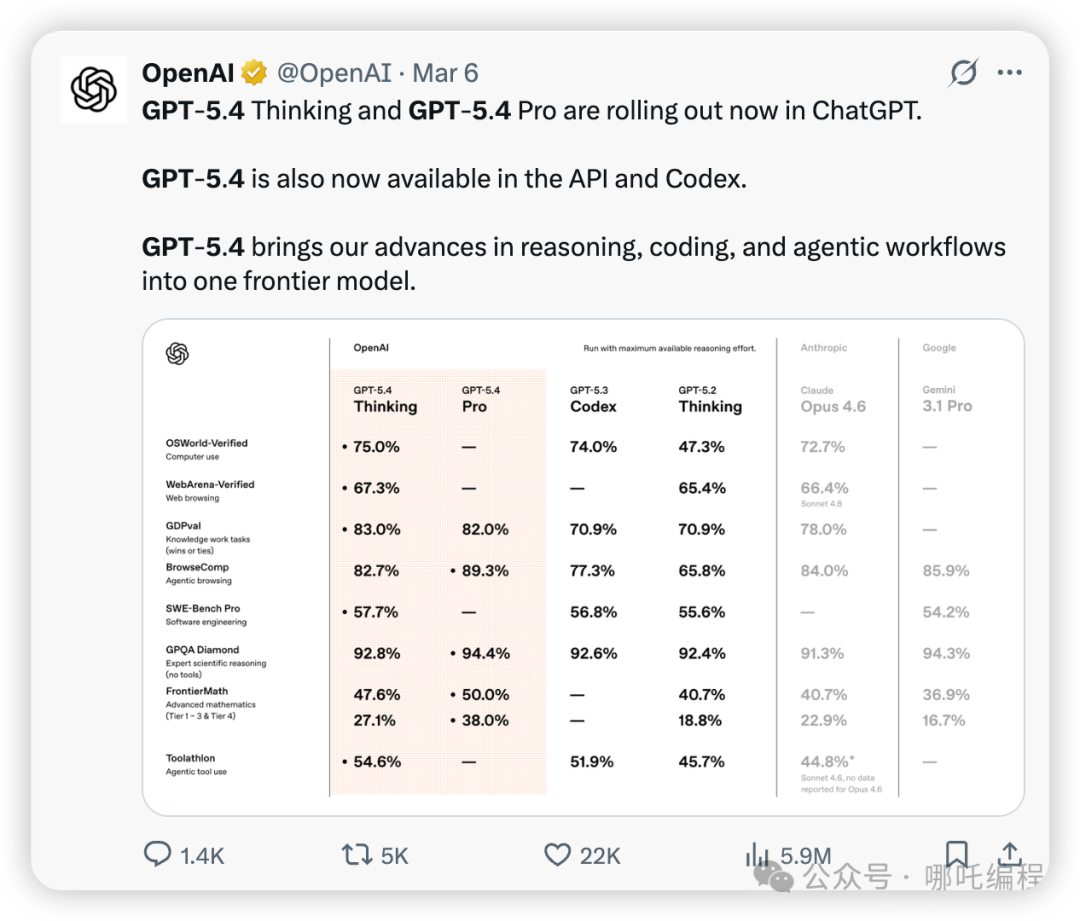Like the post with the heart
The width and height of the screenshot is (1080, 921).
(557, 854)
